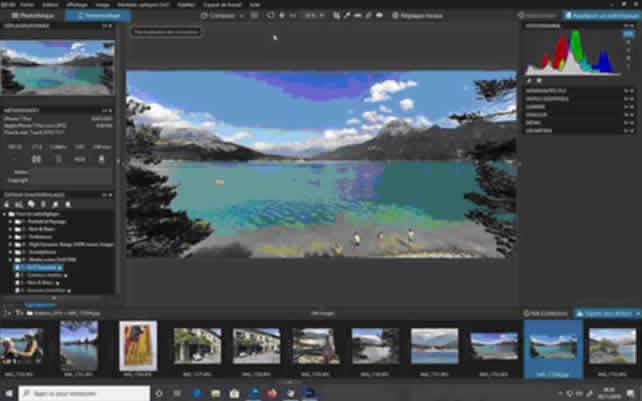
Task: Enable side-by-side comparison view icon
Action: click(x=254, y=16)
